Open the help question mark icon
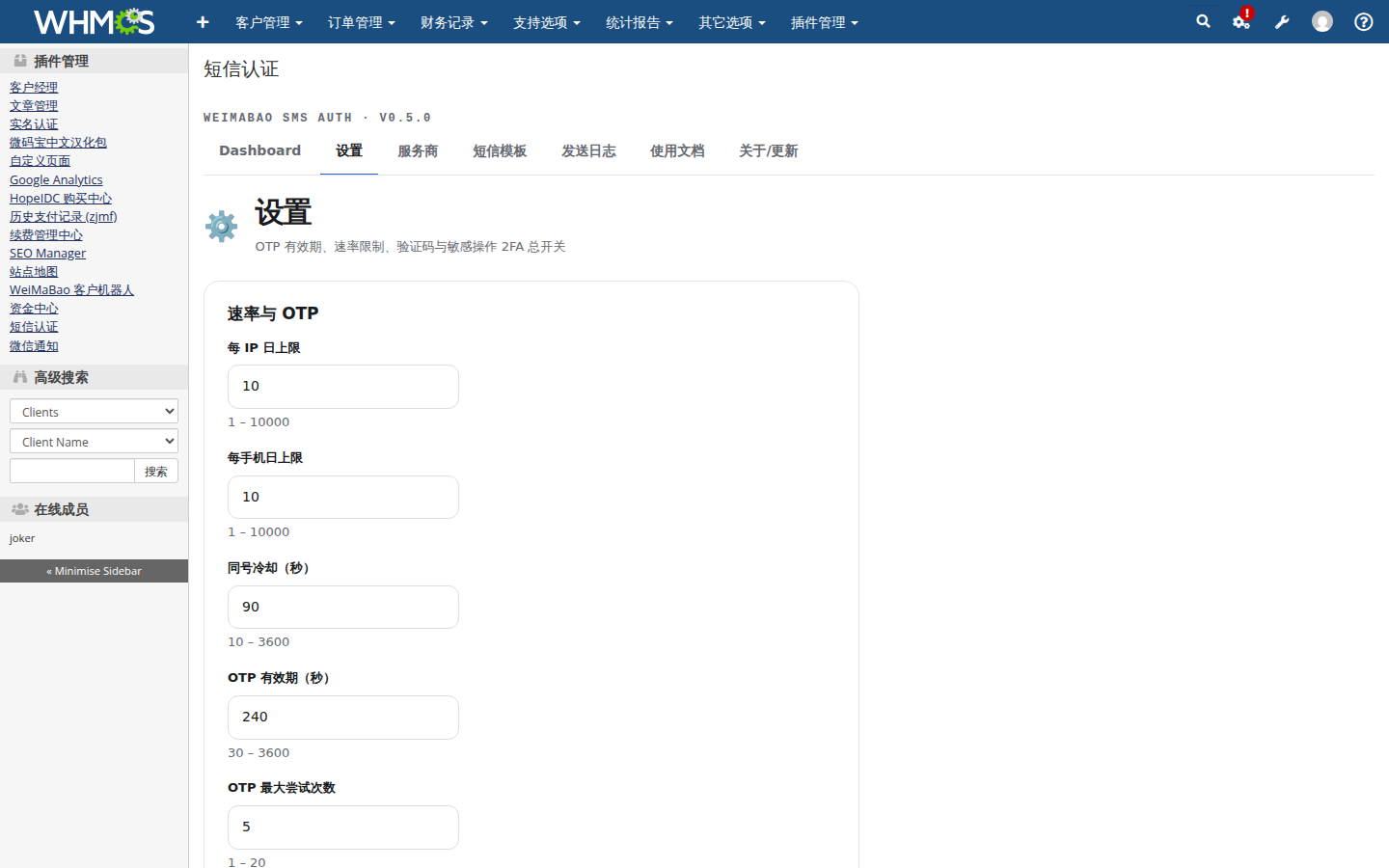The image size is (1389, 868). 1363,21
